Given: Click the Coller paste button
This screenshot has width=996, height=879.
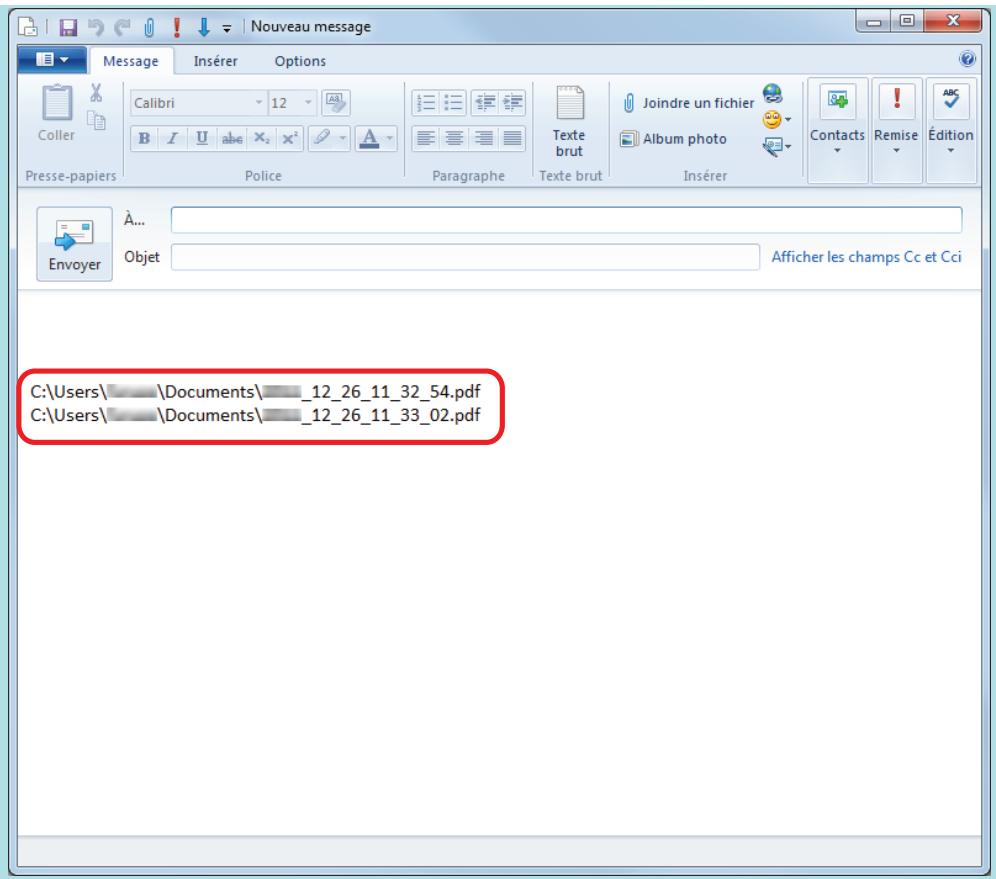Looking at the screenshot, I should tap(57, 112).
